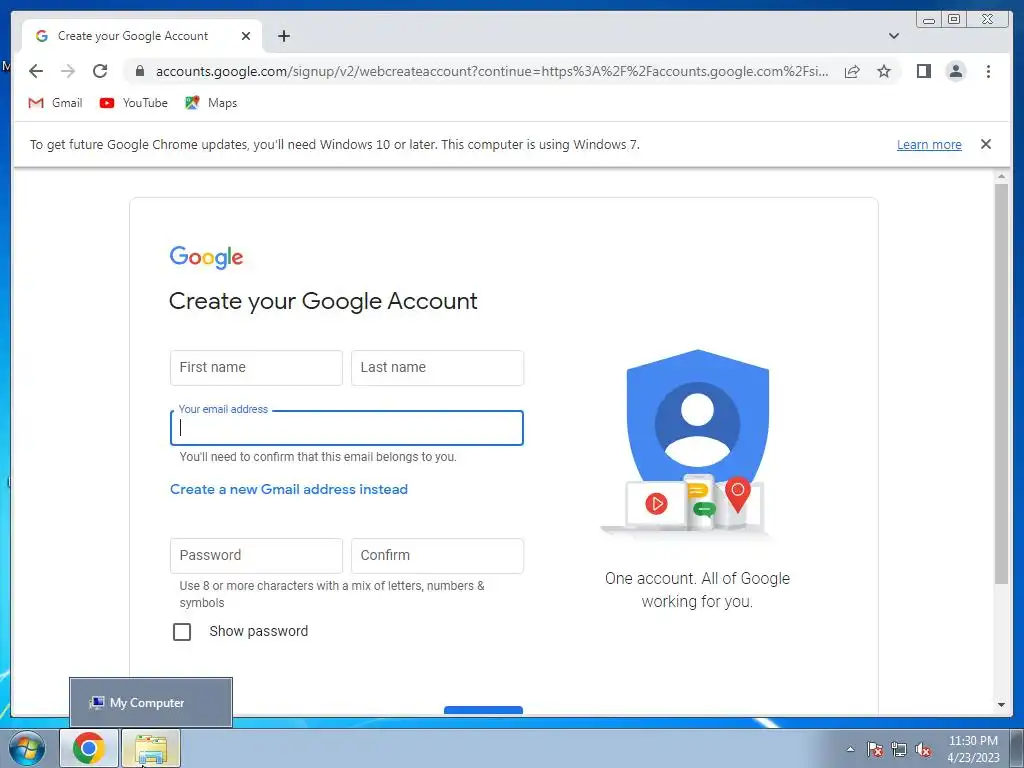The image size is (1024, 768).
Task: Go back using the browser back arrow
Action: click(36, 71)
